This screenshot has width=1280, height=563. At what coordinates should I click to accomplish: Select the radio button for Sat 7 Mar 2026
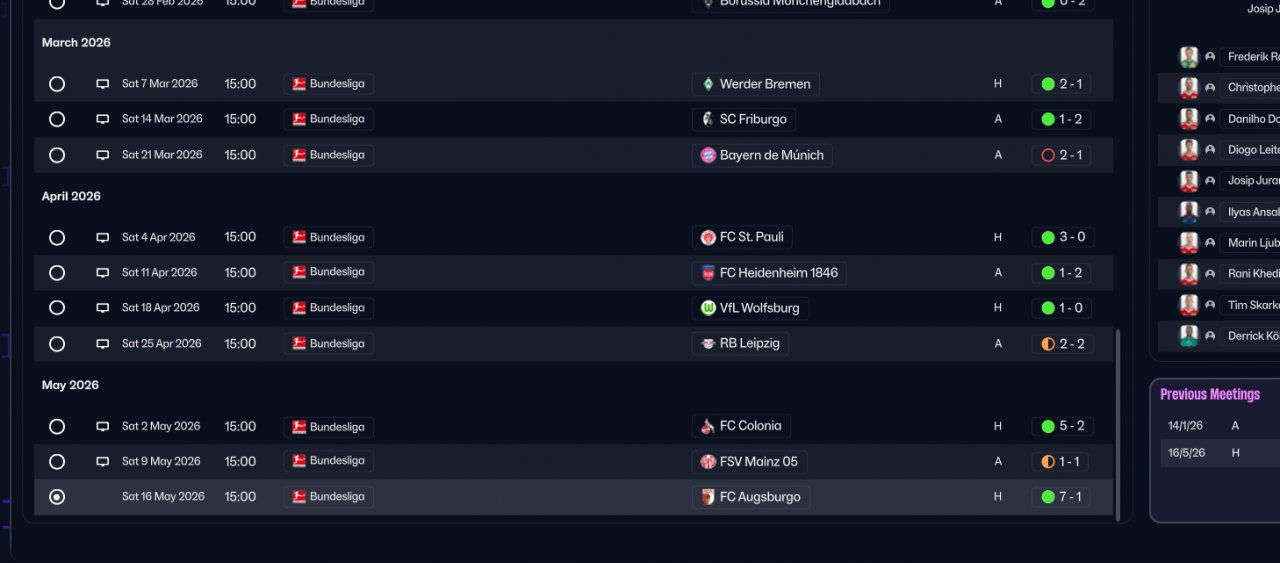[57, 84]
